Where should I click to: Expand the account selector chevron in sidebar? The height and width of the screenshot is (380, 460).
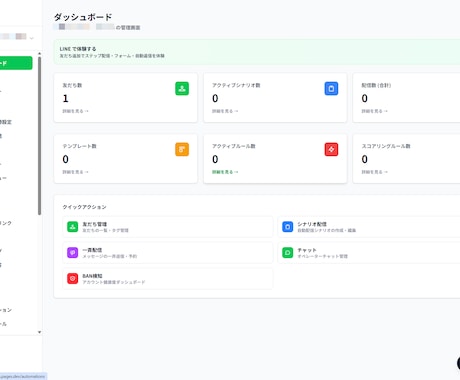pyautogui.click(x=31, y=38)
